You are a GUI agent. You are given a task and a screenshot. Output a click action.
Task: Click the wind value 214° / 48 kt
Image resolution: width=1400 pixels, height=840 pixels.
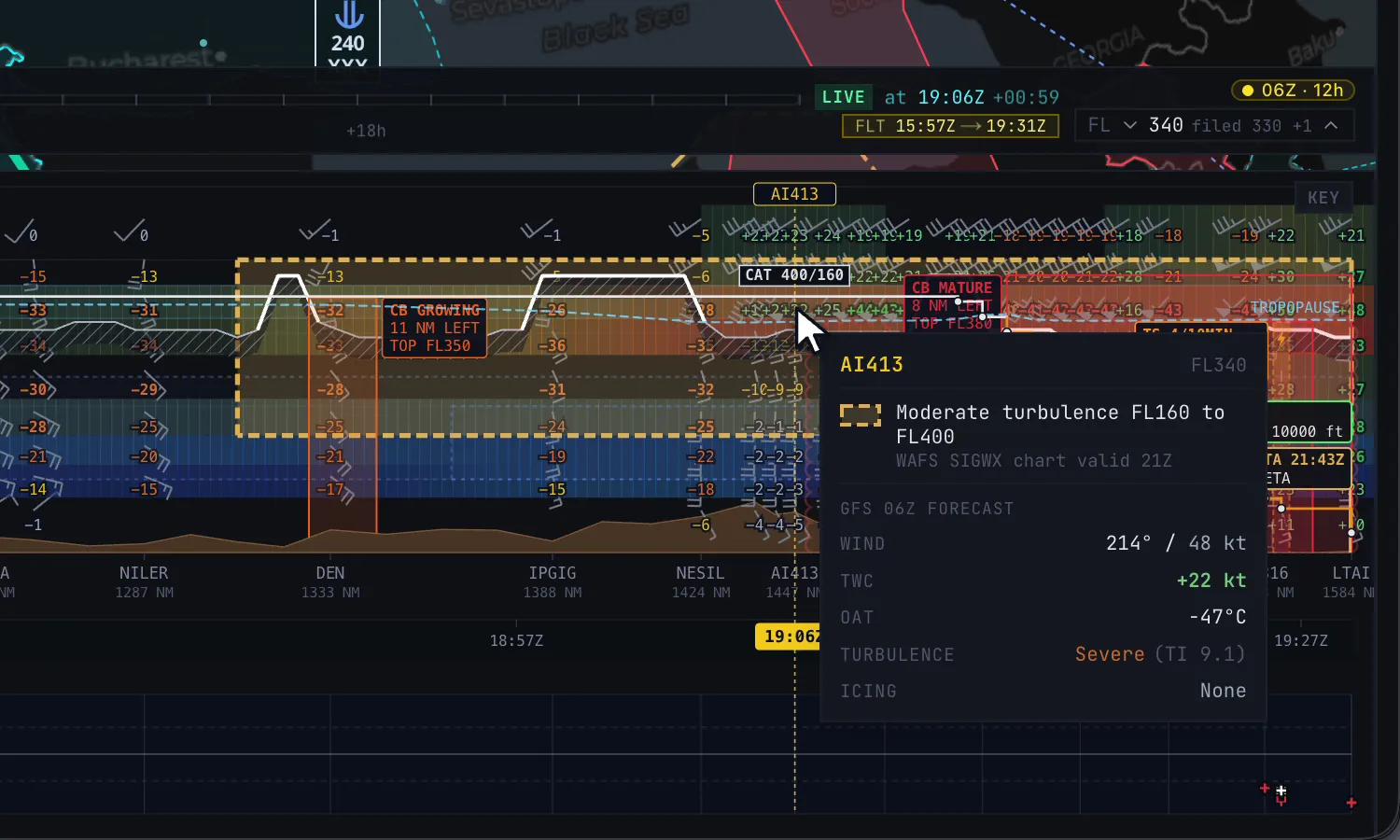[x=1176, y=543]
